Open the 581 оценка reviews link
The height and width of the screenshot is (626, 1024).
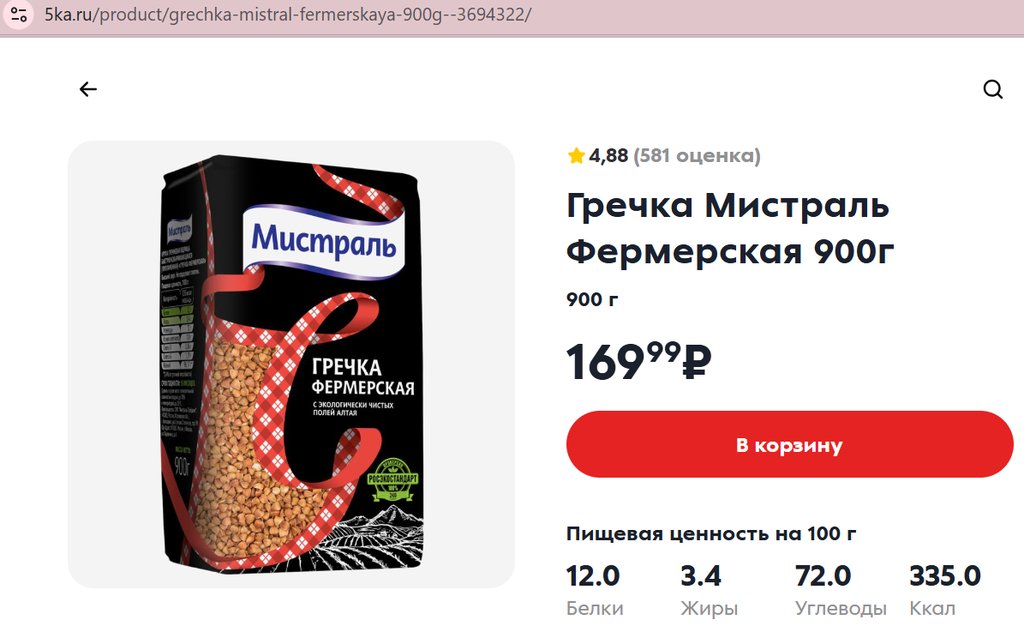[697, 156]
